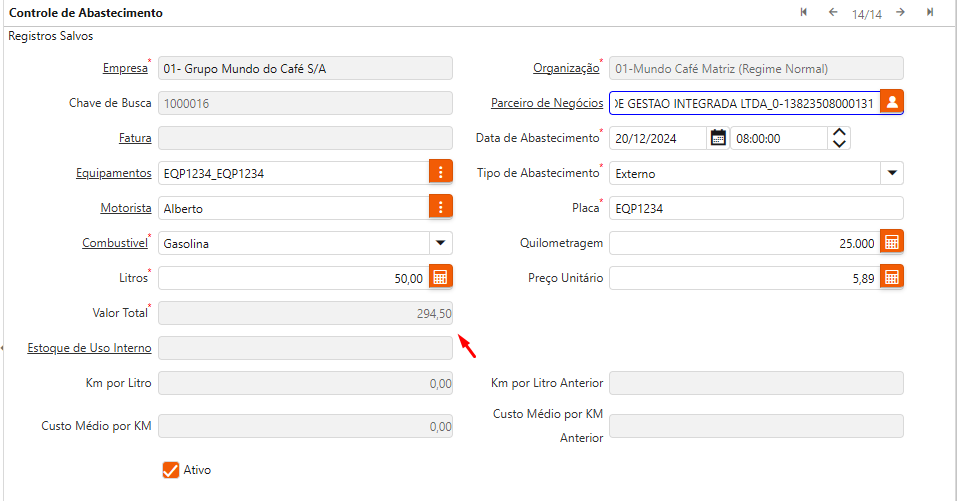Follow Estoque de Uso Interno link
Image resolution: width=957 pixels, height=501 pixels.
point(89,348)
